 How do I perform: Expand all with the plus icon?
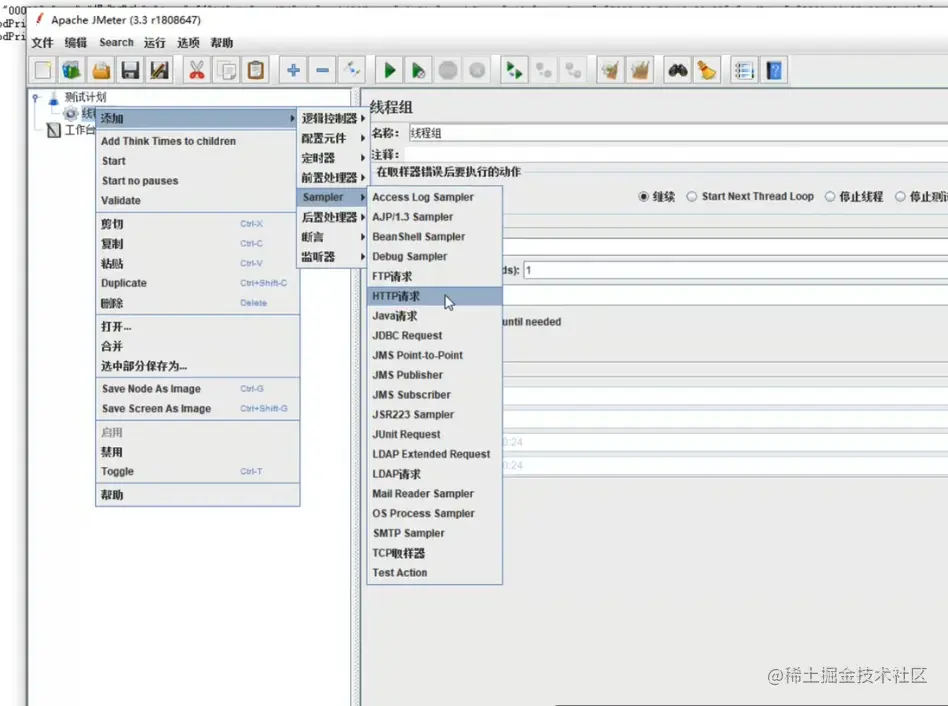coord(293,70)
